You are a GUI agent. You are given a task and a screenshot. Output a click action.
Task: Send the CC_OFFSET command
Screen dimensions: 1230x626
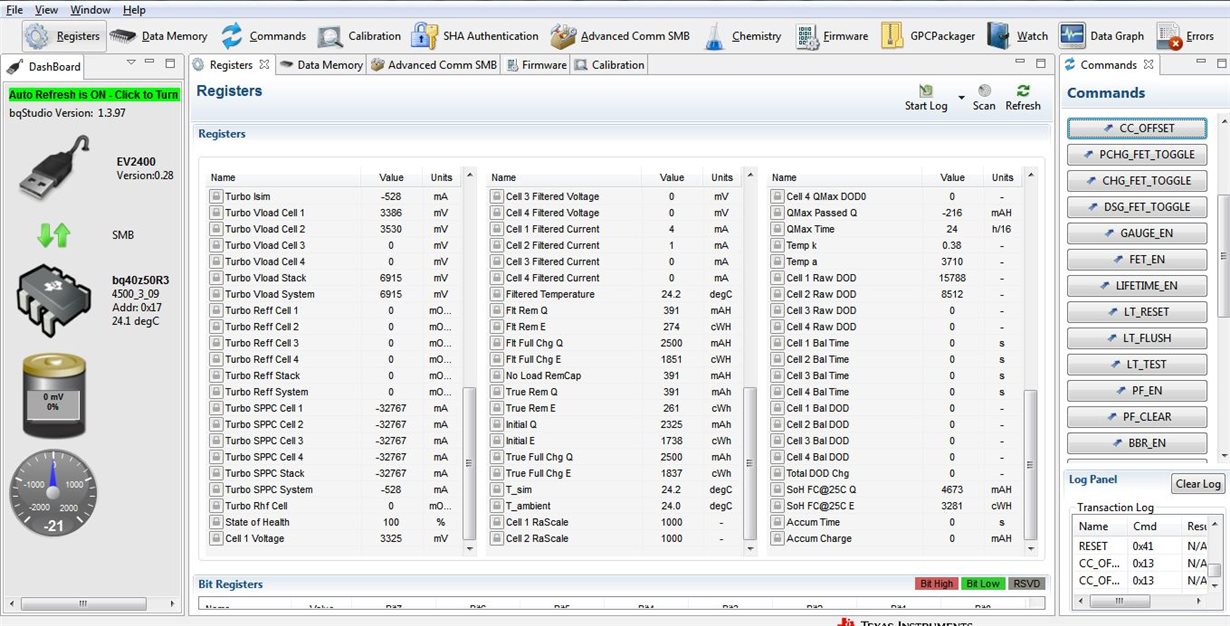1137,129
